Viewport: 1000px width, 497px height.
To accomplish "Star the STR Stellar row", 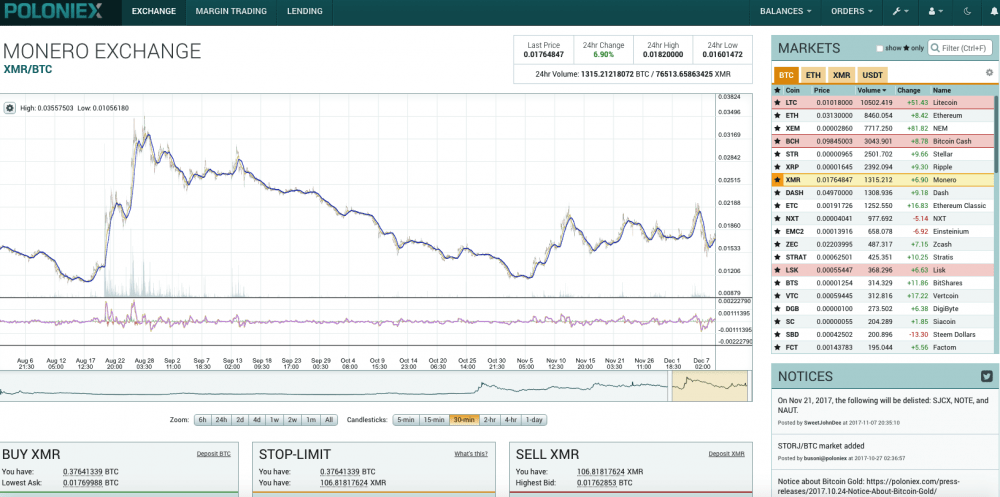I will coord(777,154).
